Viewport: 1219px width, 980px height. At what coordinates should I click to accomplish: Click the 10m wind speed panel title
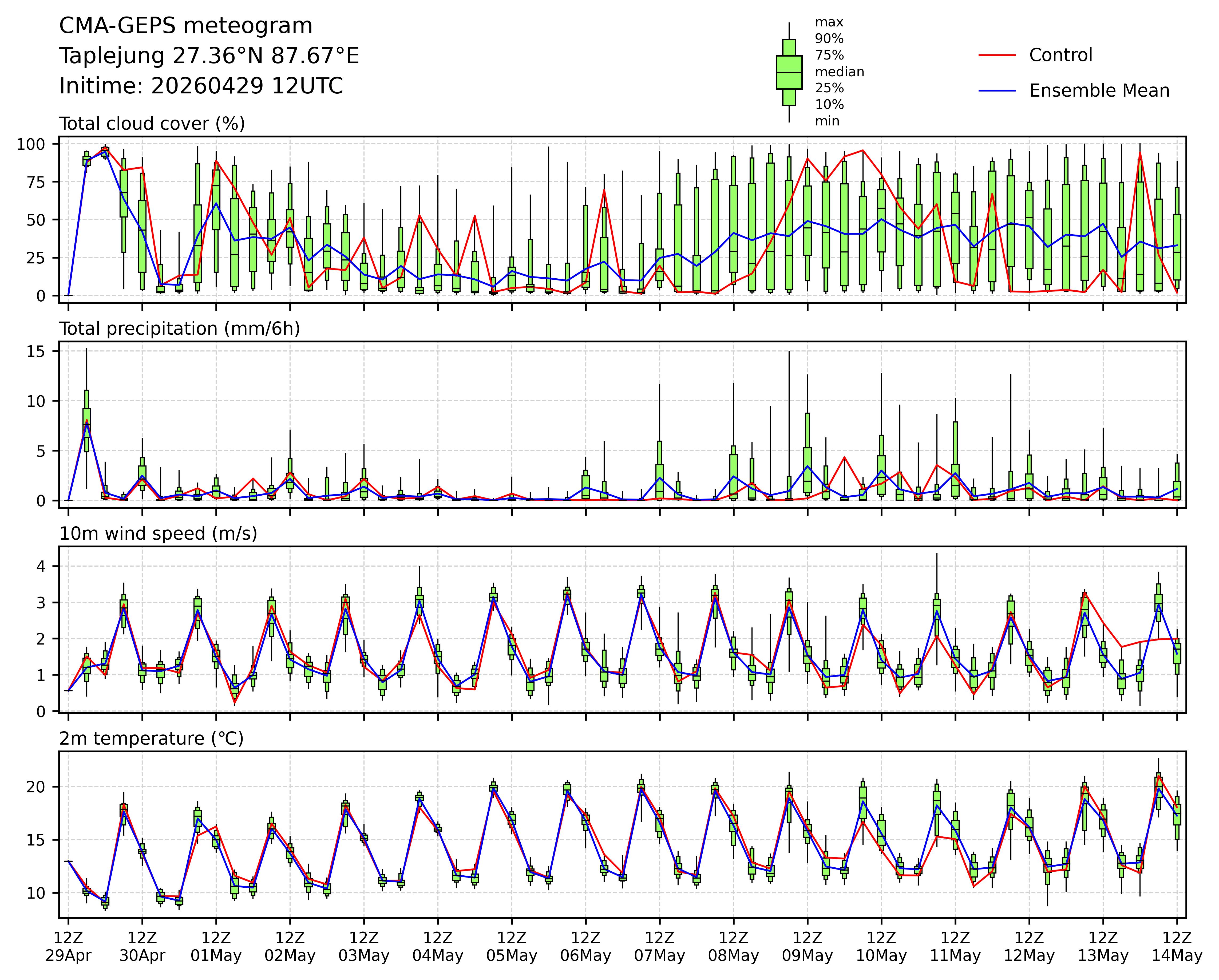pyautogui.click(x=158, y=534)
